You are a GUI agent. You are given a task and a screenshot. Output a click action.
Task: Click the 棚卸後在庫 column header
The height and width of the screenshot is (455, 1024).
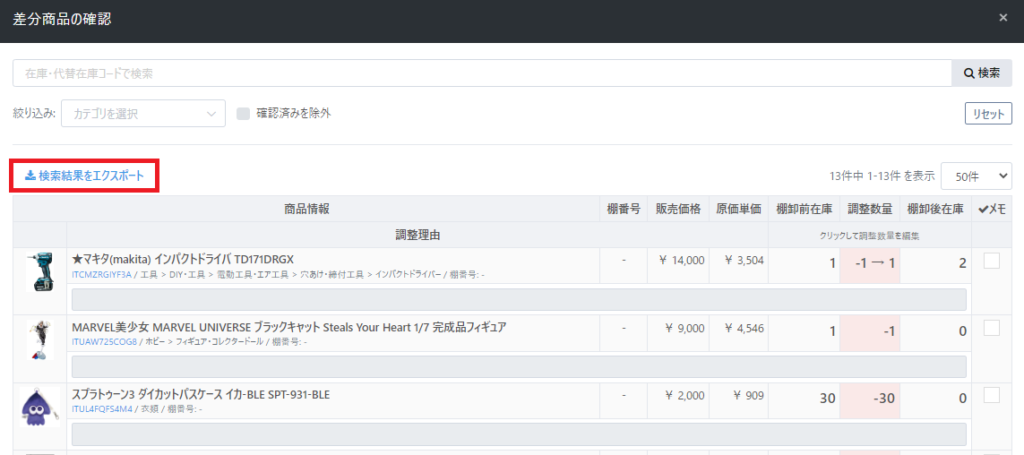click(x=936, y=209)
